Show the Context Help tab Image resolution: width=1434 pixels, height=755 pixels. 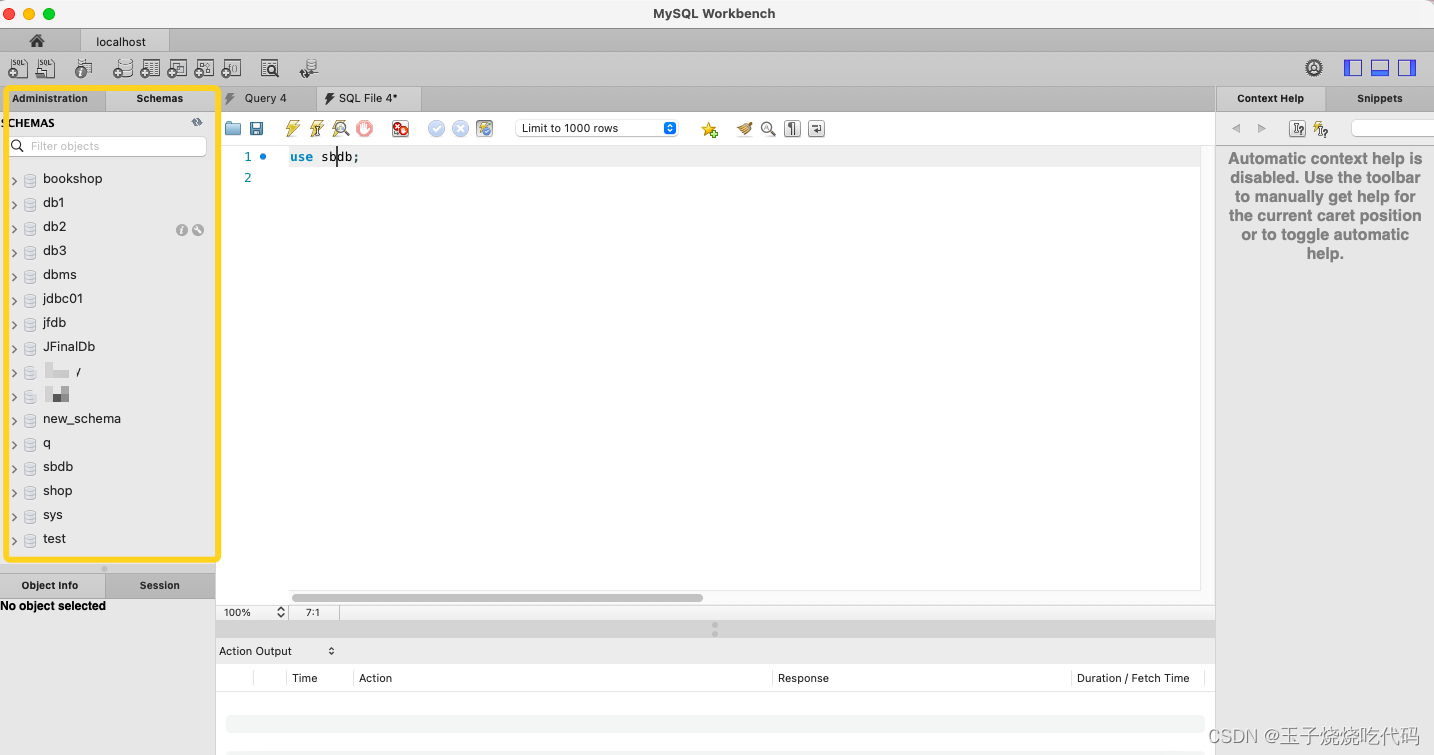[1270, 98]
